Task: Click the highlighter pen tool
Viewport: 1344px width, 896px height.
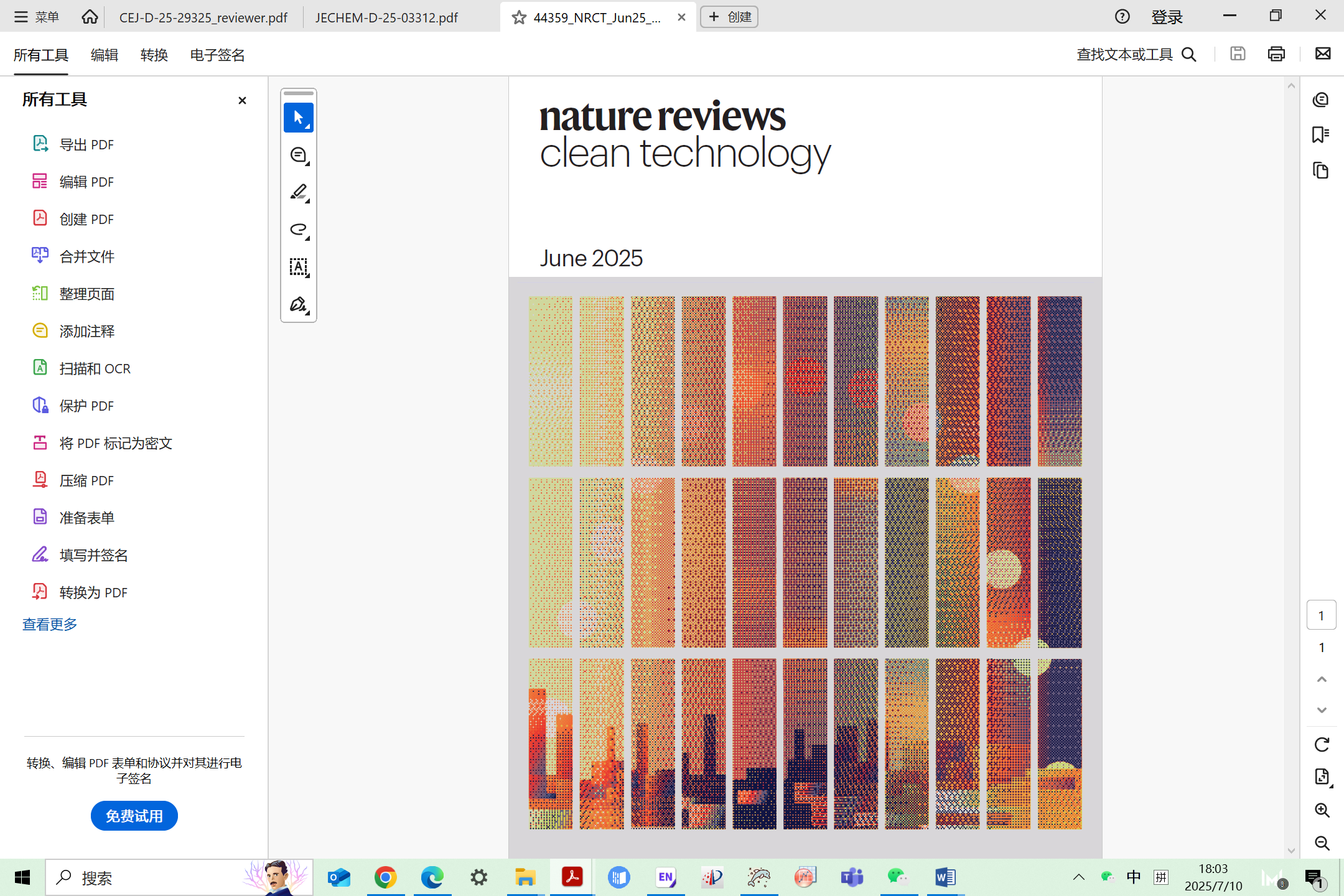Action: click(x=298, y=192)
